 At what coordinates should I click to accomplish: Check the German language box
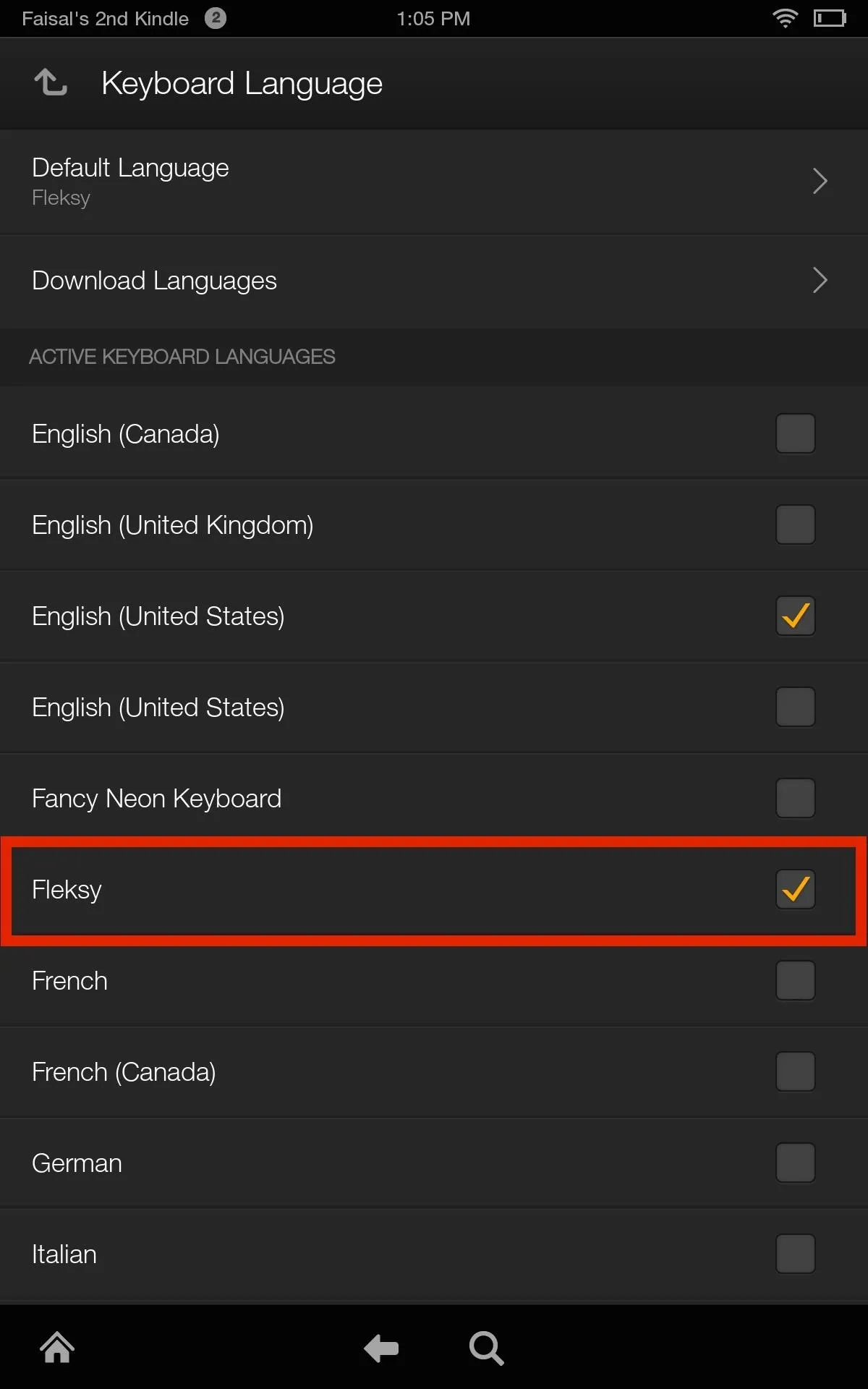coord(796,1163)
